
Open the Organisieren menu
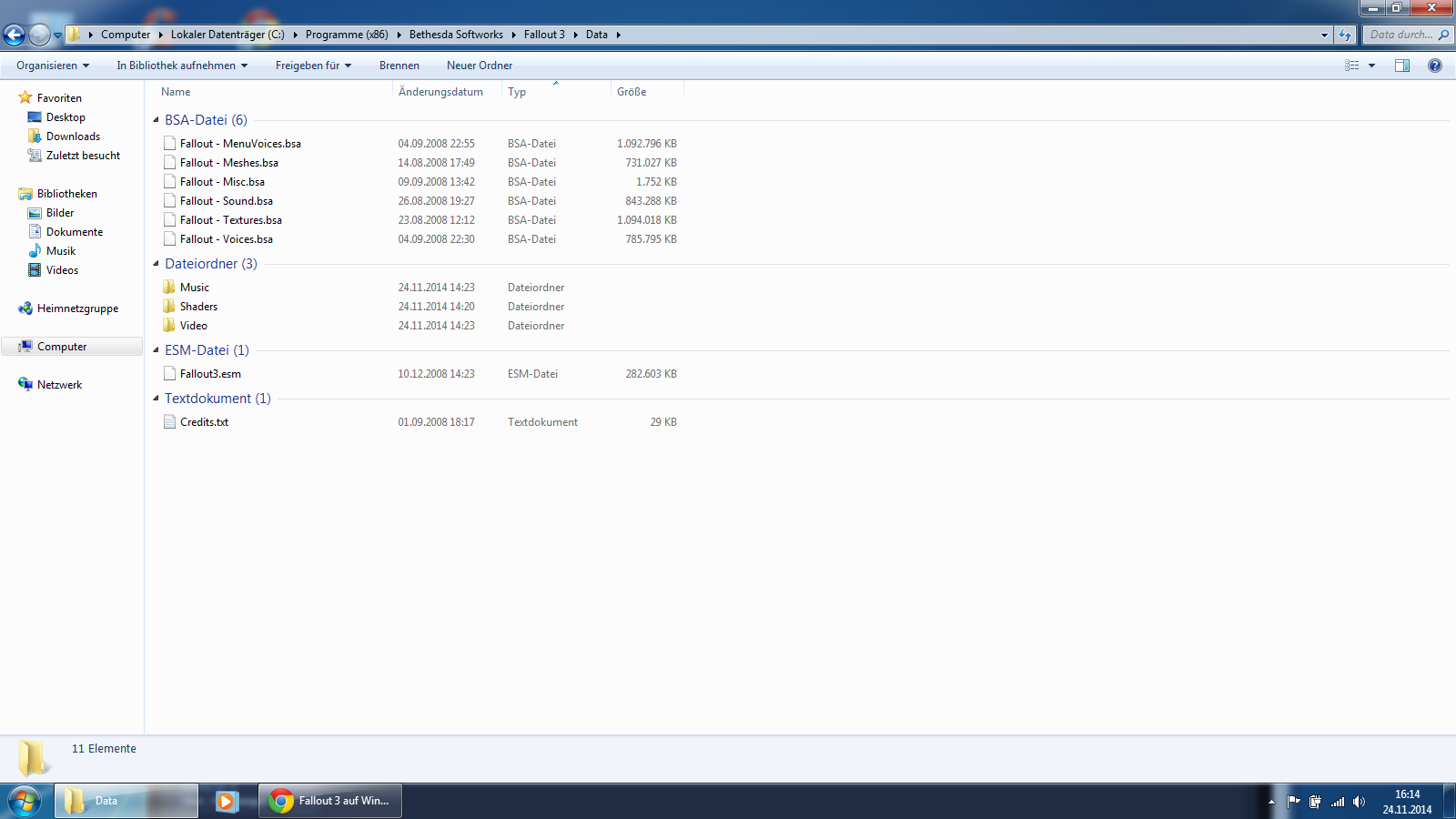53,66
